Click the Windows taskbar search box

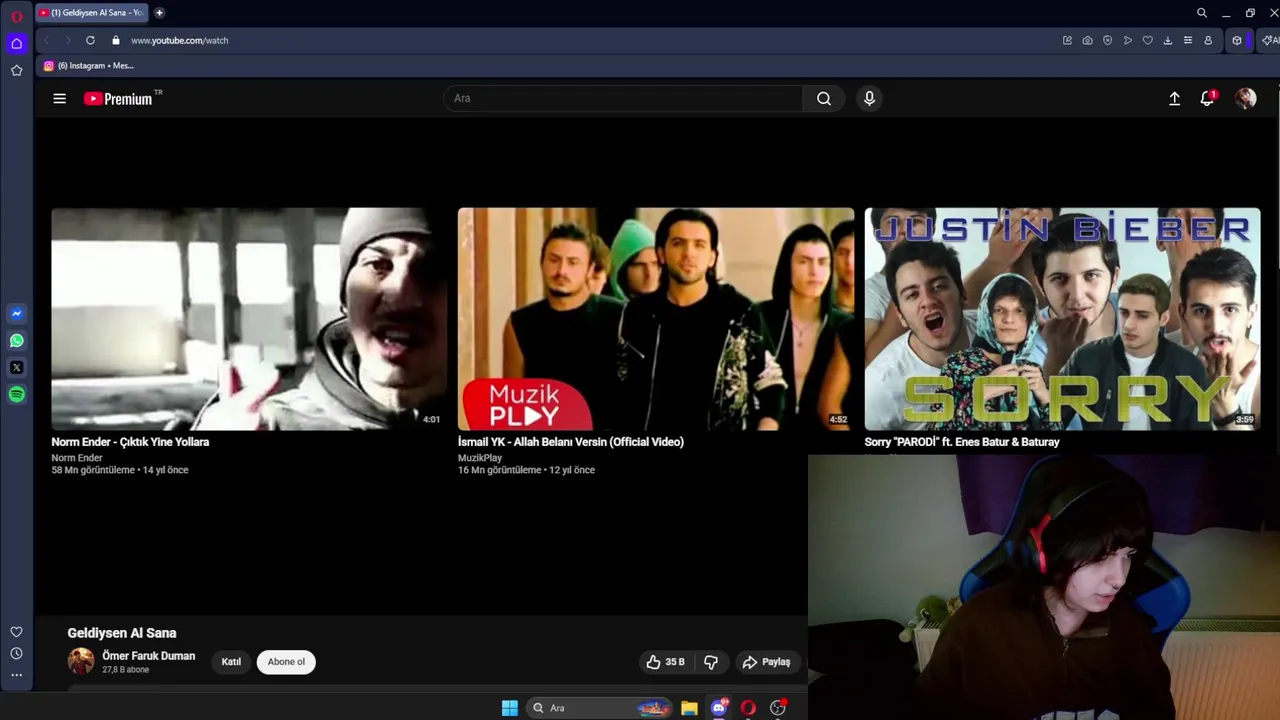[599, 708]
